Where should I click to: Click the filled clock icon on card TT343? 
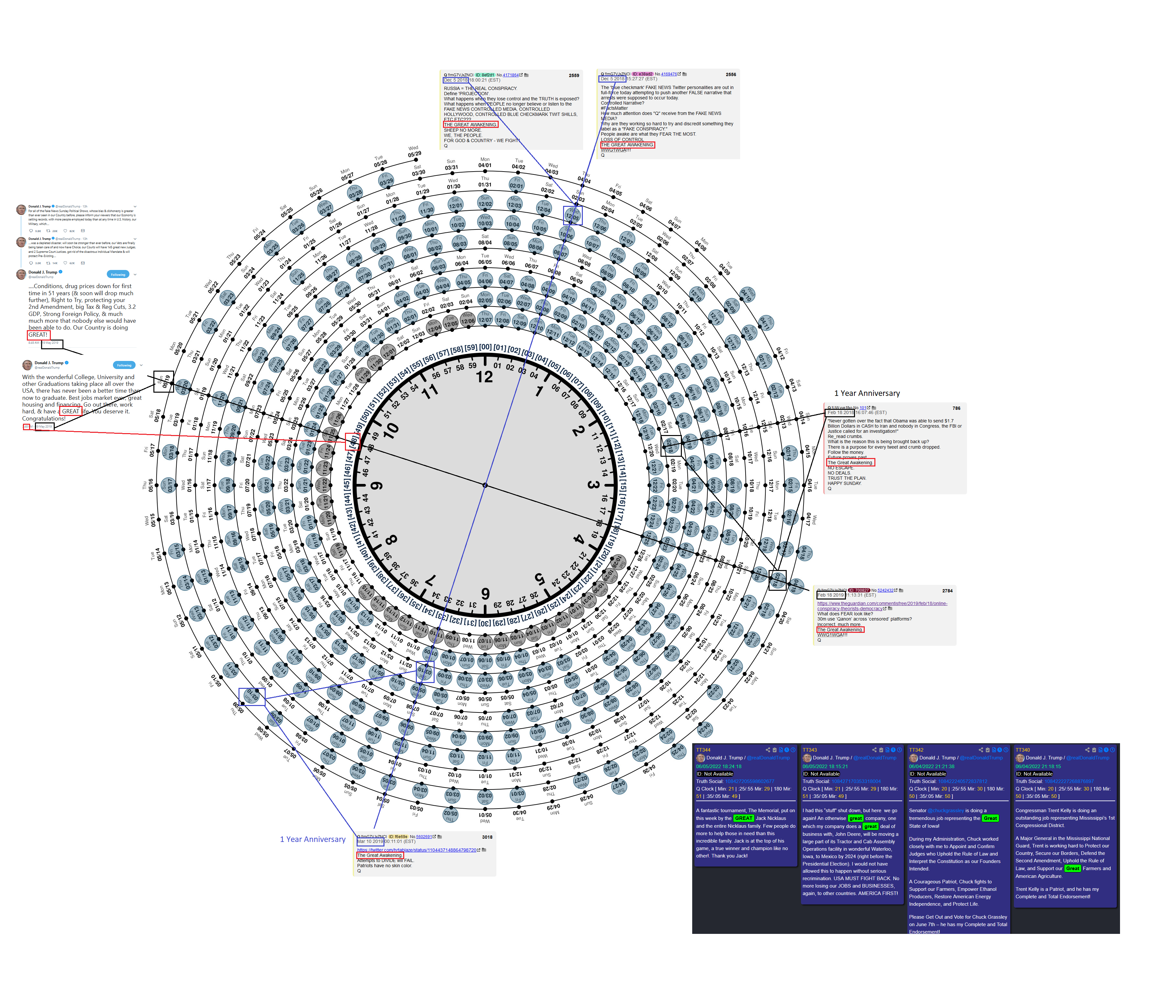pos(893,750)
